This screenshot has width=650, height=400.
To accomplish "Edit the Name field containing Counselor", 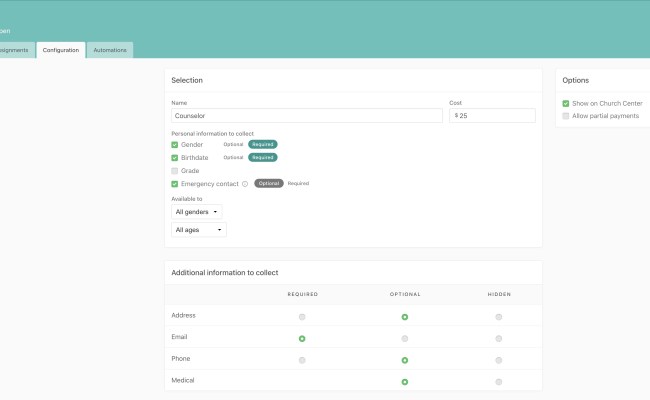I will tap(307, 116).
